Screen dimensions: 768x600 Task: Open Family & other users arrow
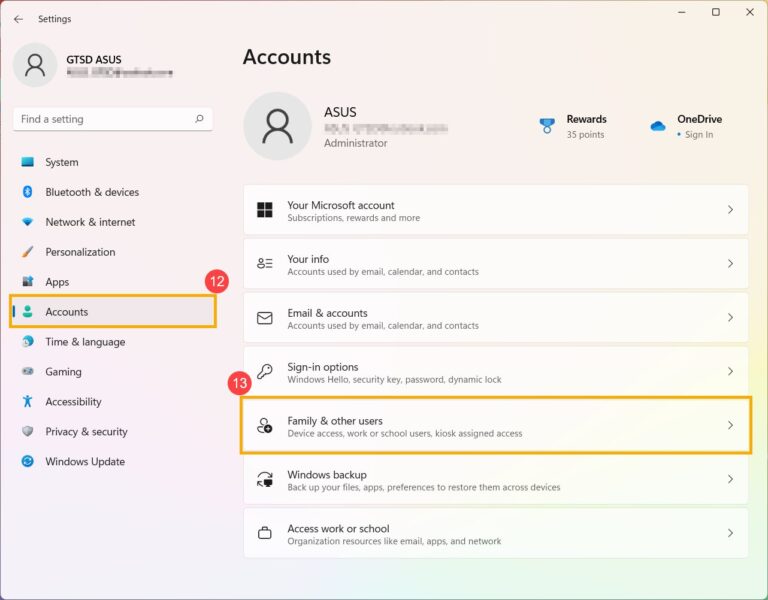[730, 426]
